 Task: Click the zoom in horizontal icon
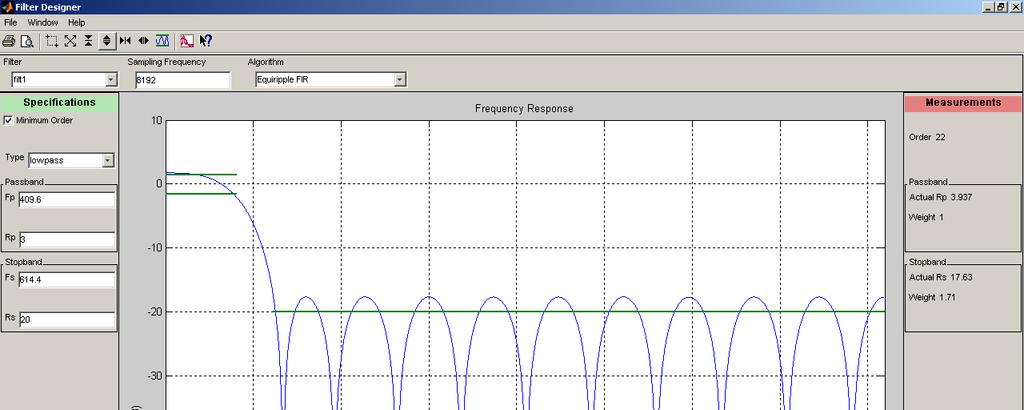144,41
